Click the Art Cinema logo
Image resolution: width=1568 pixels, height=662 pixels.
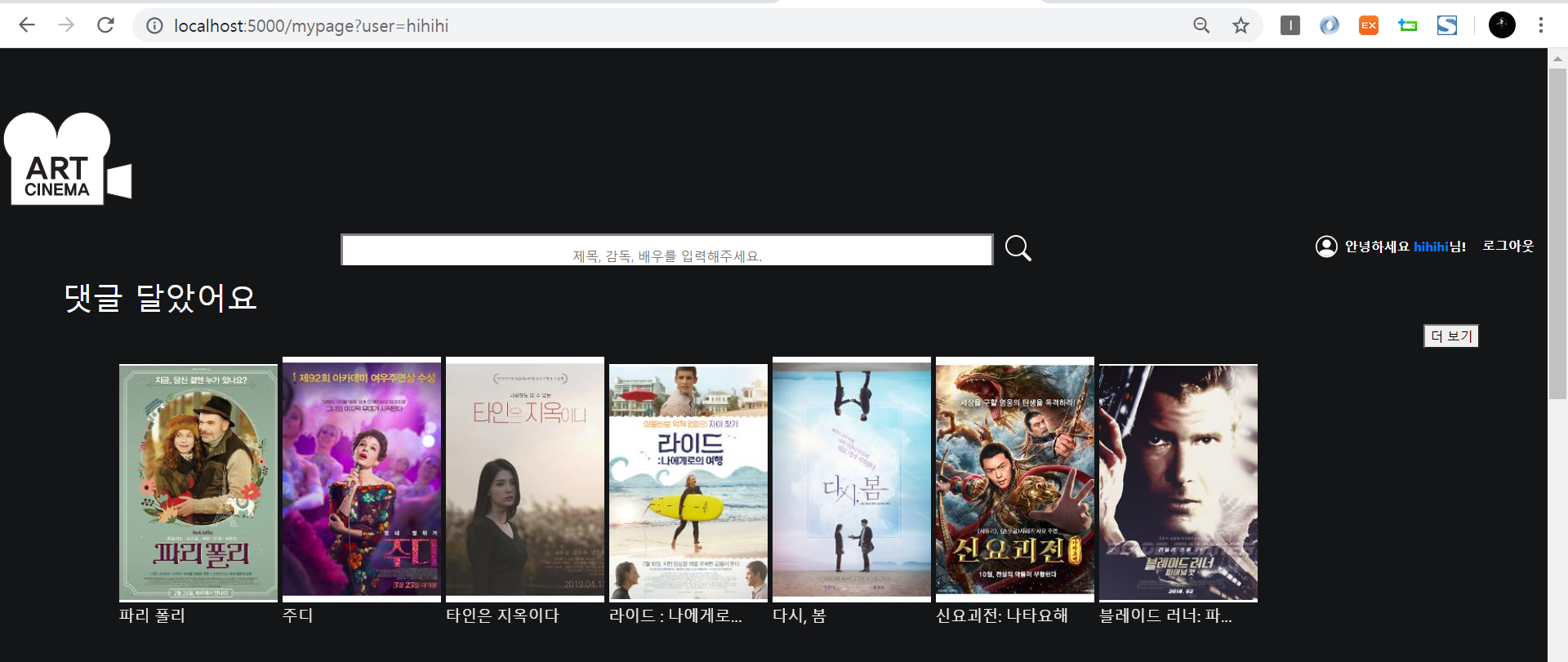coord(68,158)
